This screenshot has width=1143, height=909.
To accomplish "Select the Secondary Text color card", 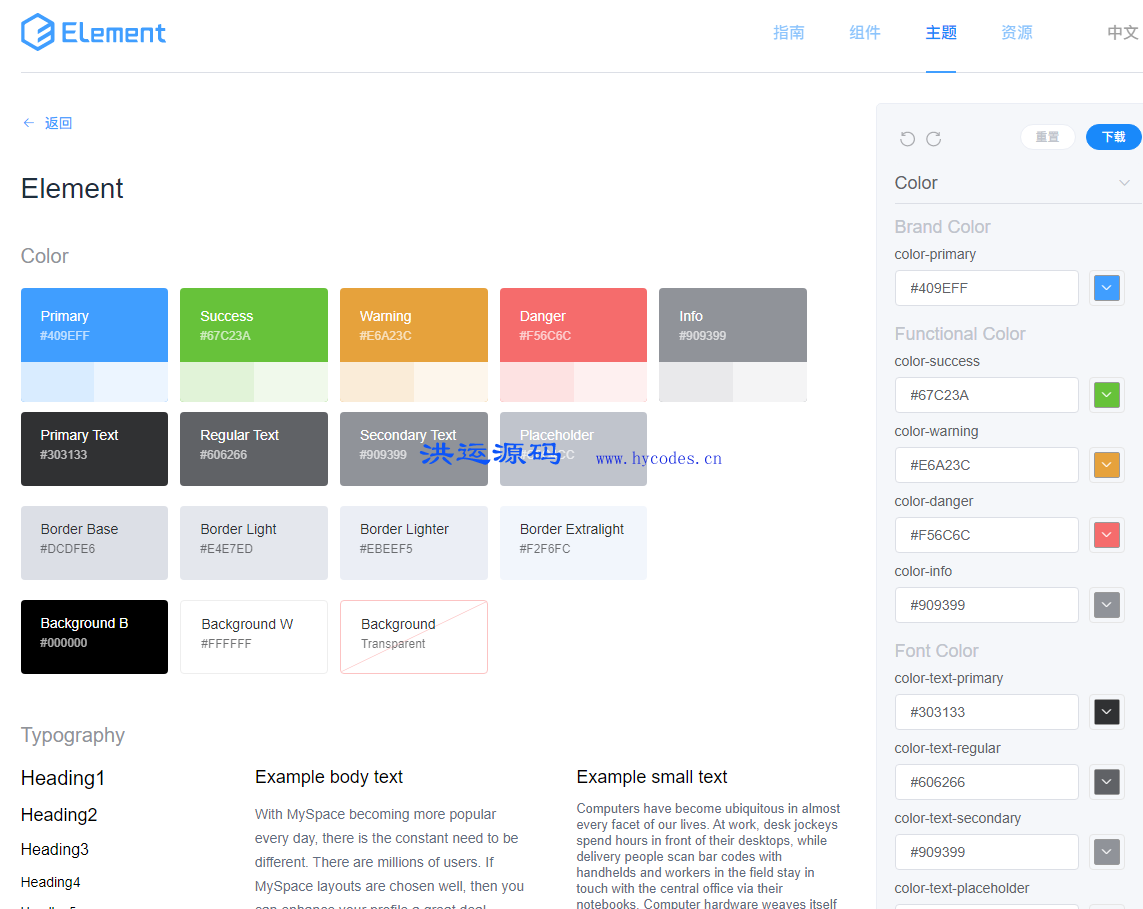I will tap(413, 449).
